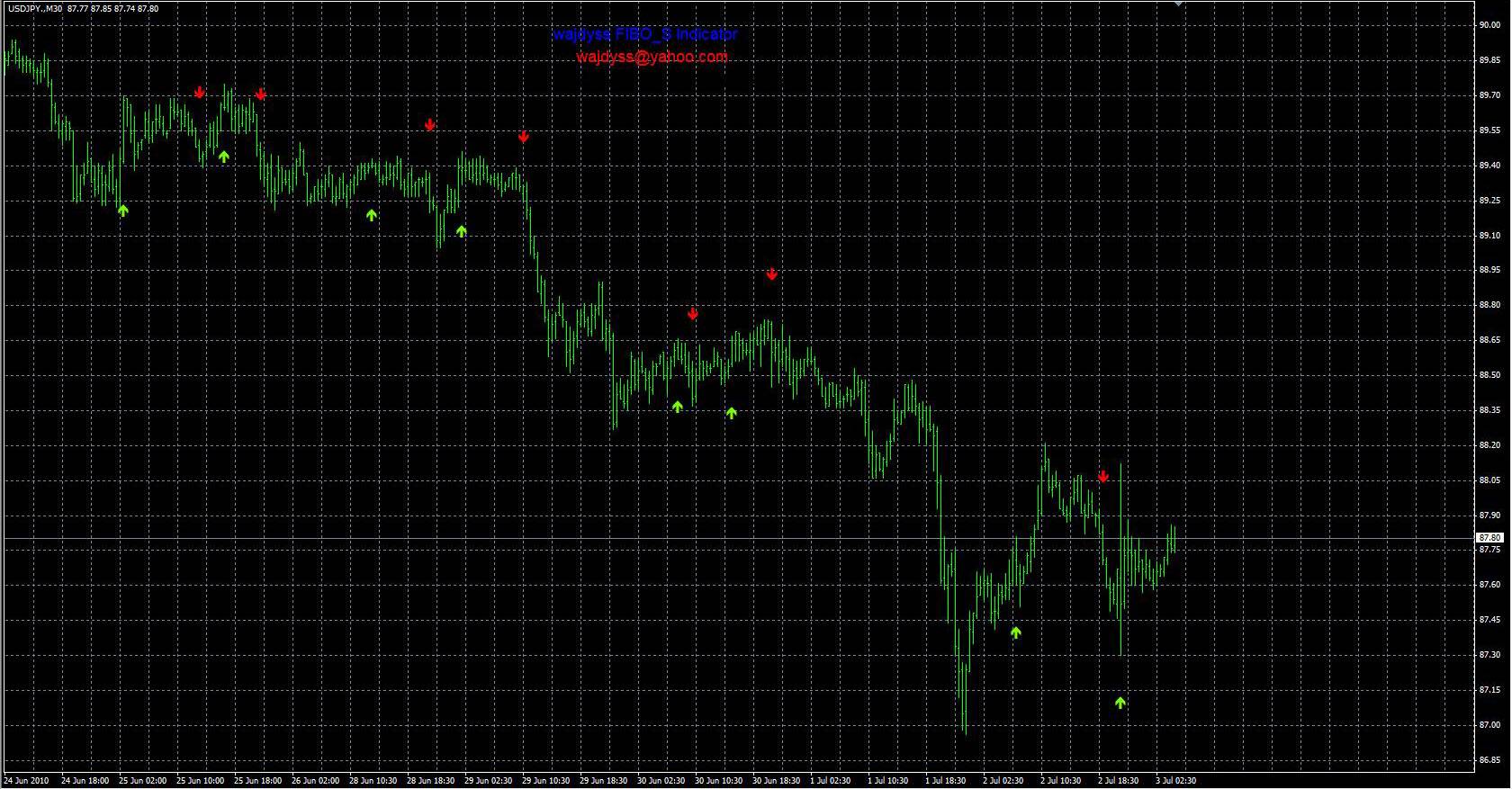Click the current price tag 87.80 on price axis
This screenshot has height=789, width=1512.
coord(1489,537)
